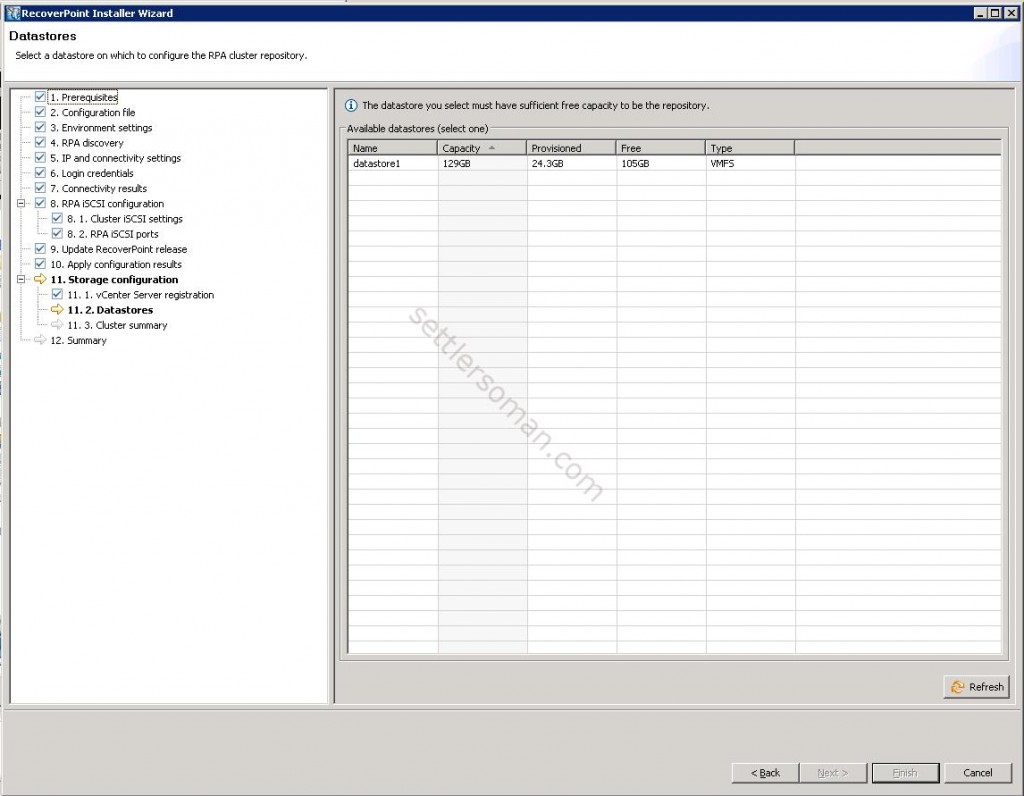Toggle the checkbox for 1. Prerequisites
1024x796 pixels.
(x=39, y=98)
